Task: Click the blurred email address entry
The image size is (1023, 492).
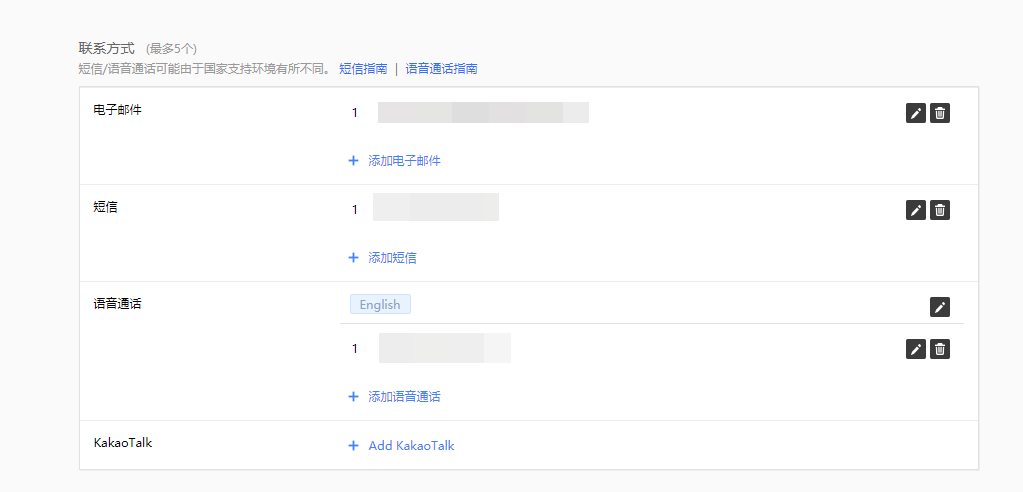Action: tap(483, 112)
